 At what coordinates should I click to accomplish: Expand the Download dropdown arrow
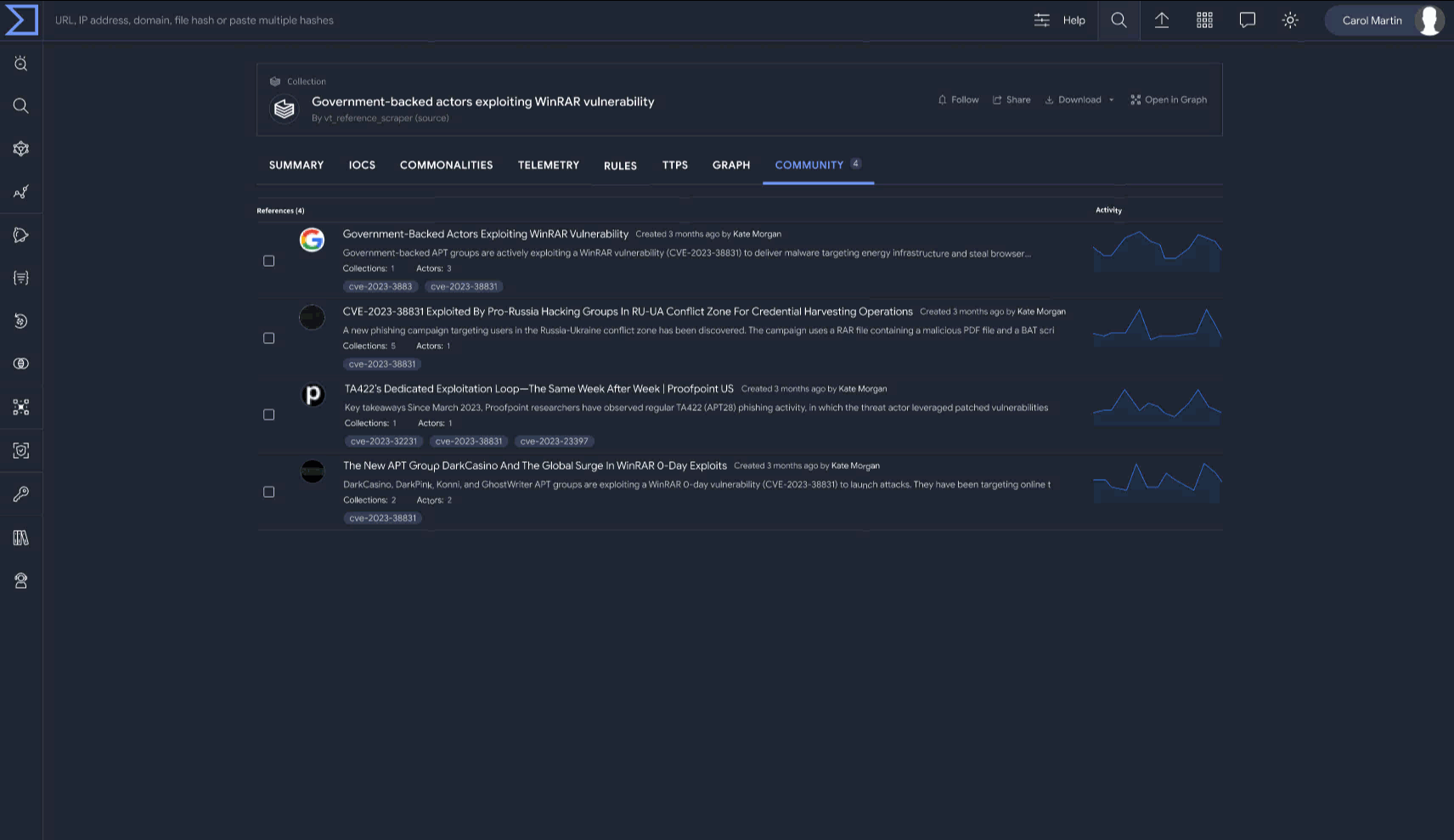(1111, 100)
